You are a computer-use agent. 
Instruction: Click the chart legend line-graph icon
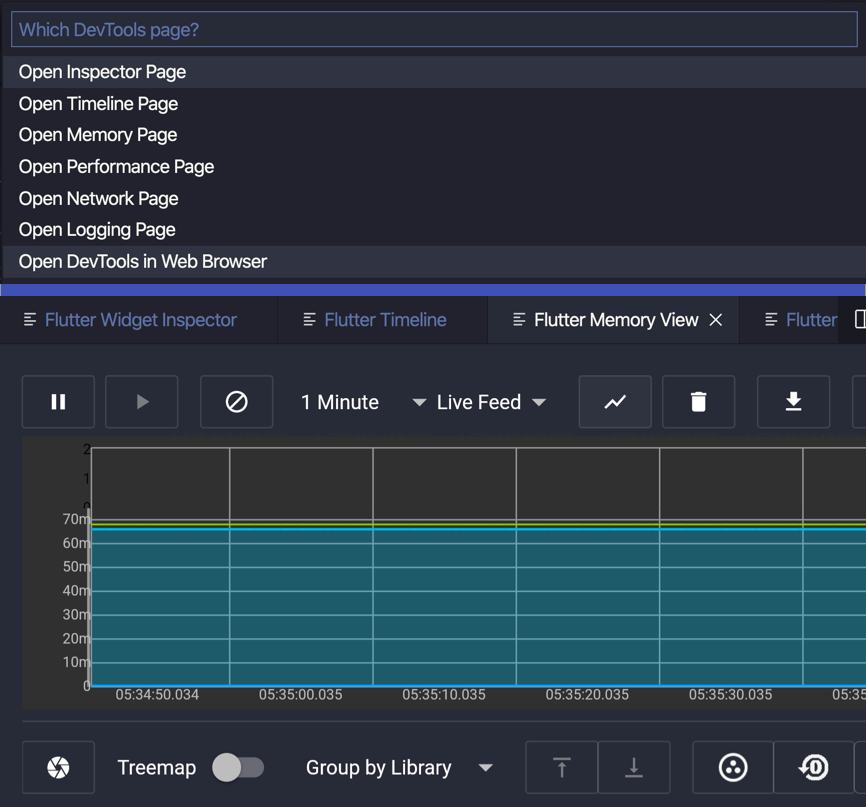[615, 402]
